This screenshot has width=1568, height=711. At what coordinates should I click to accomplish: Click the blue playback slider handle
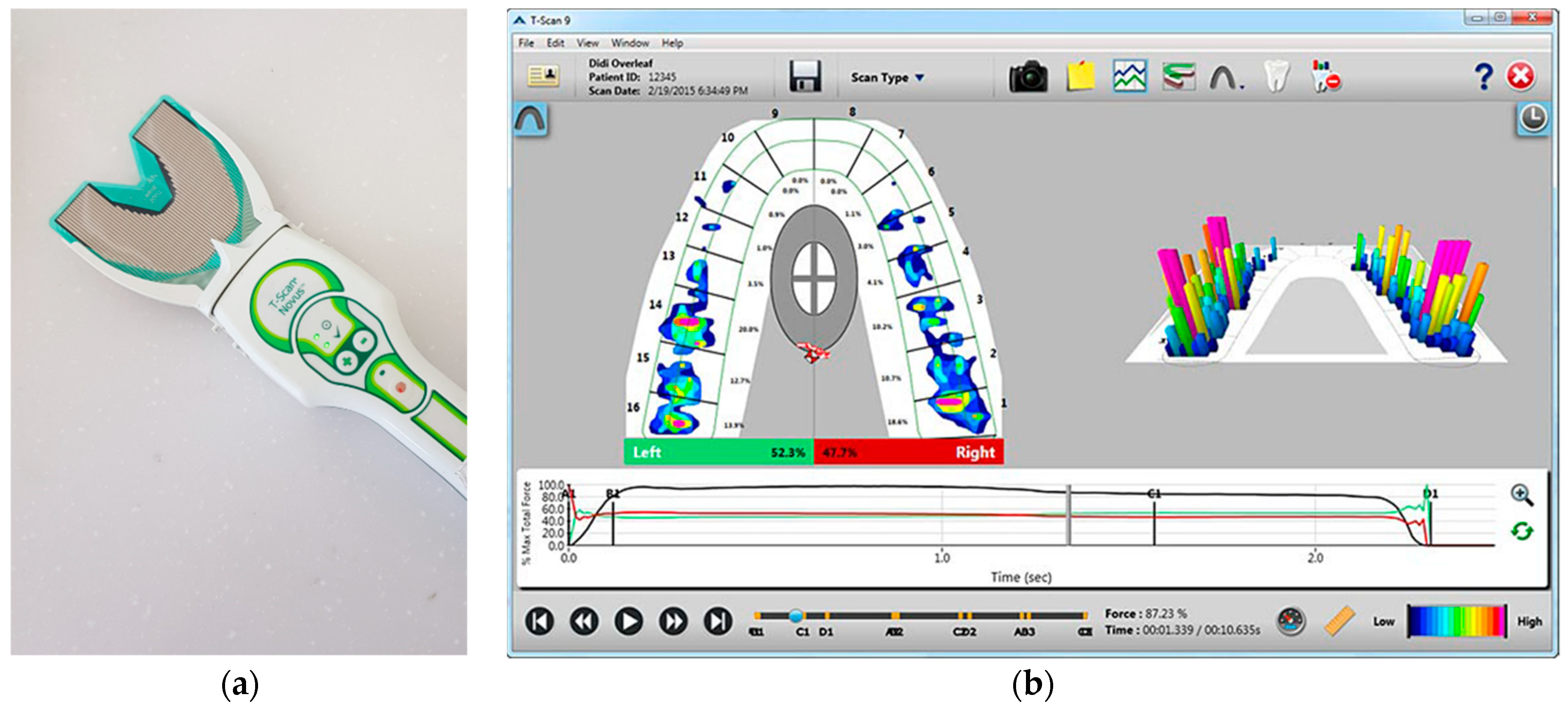(796, 616)
